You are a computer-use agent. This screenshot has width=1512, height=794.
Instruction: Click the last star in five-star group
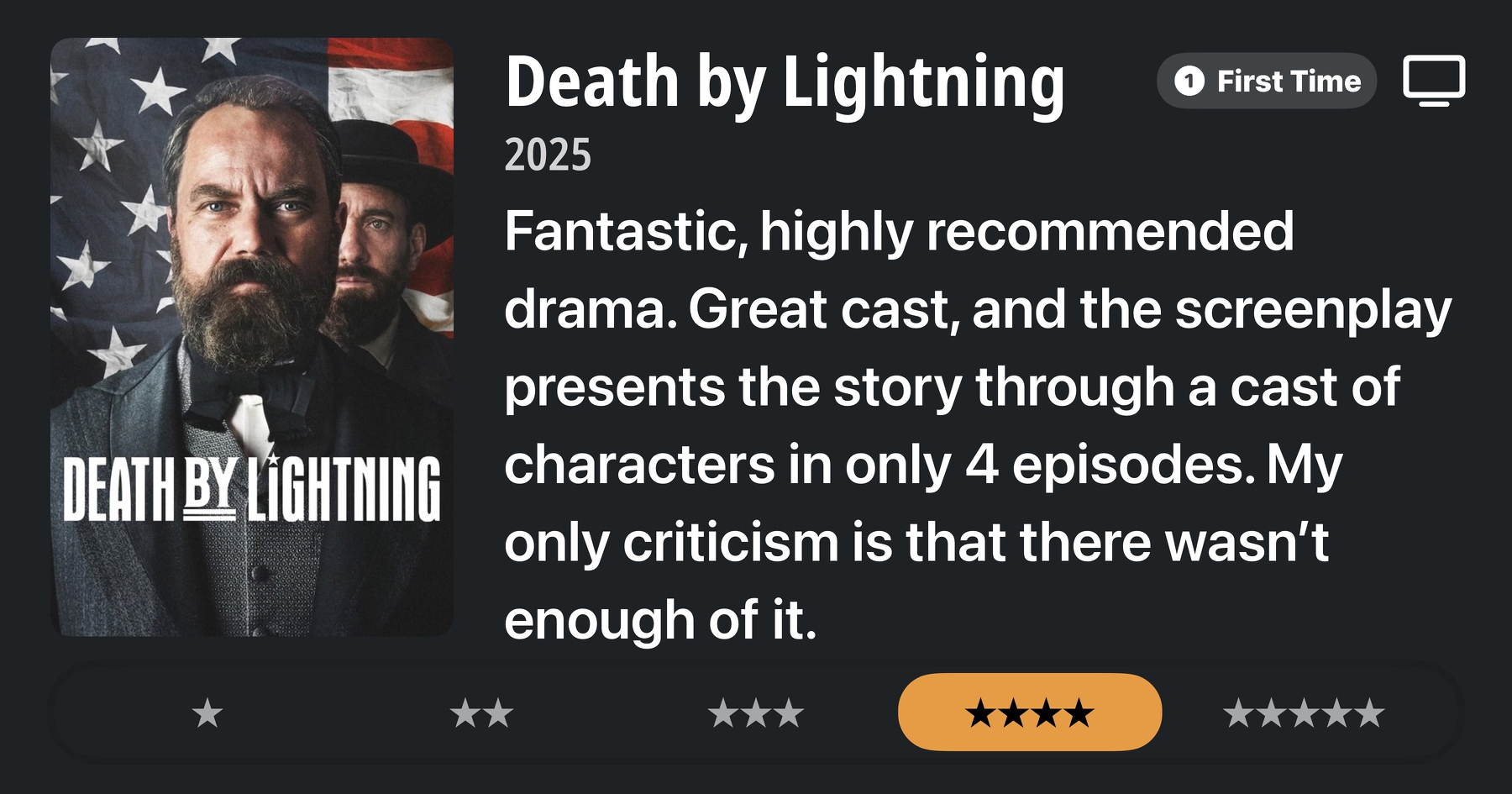tap(1369, 714)
